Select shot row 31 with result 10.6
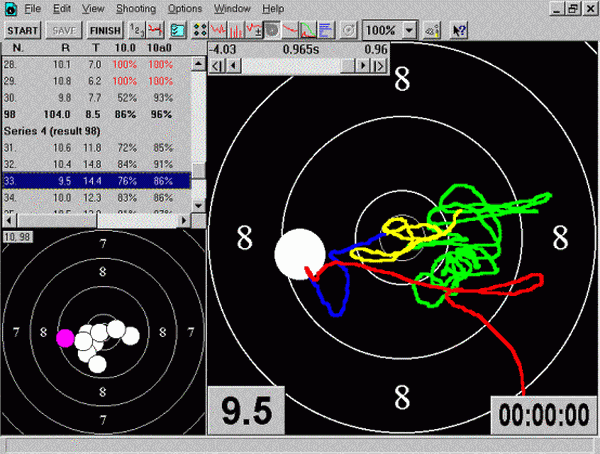Image resolution: width=600 pixels, height=454 pixels. pyautogui.click(x=96, y=148)
